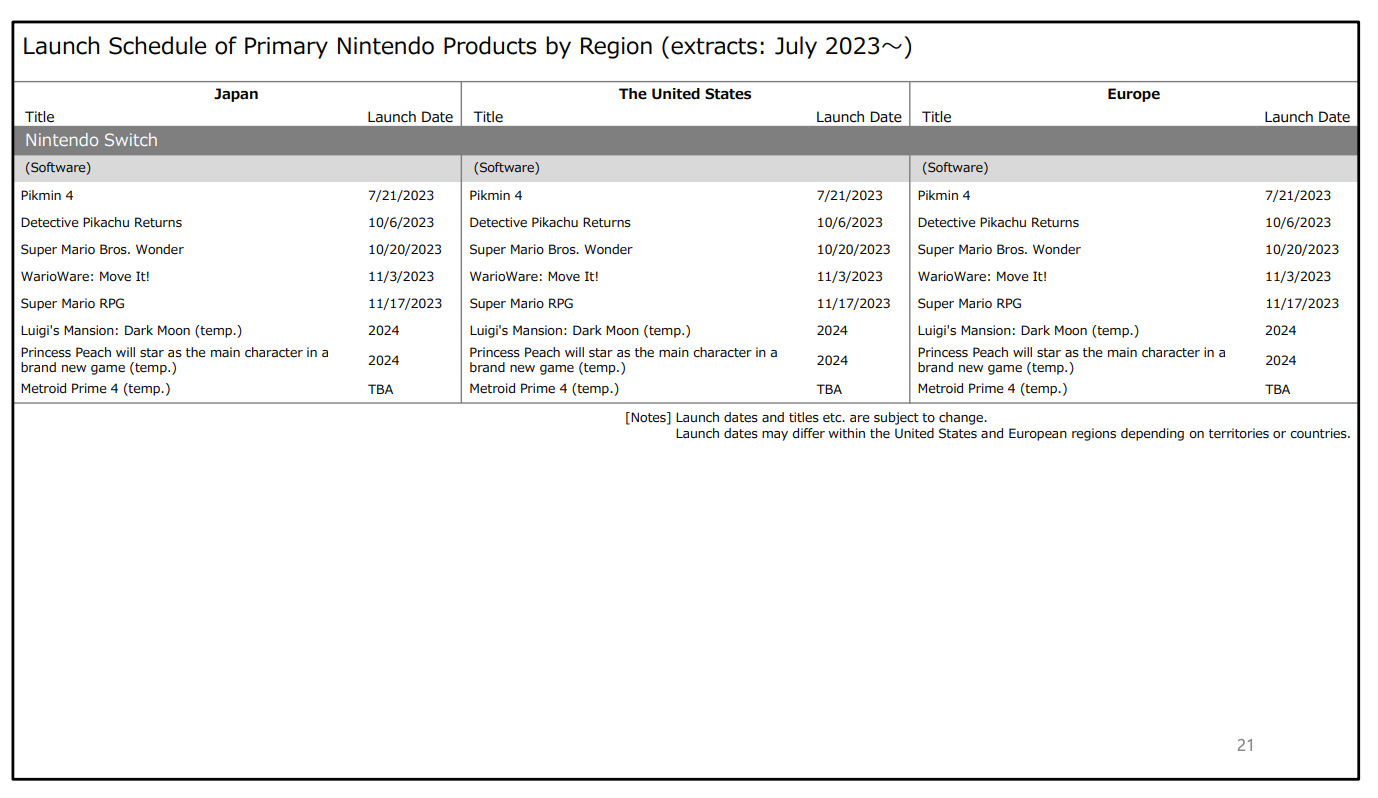Click the page number '21'

[1245, 745]
